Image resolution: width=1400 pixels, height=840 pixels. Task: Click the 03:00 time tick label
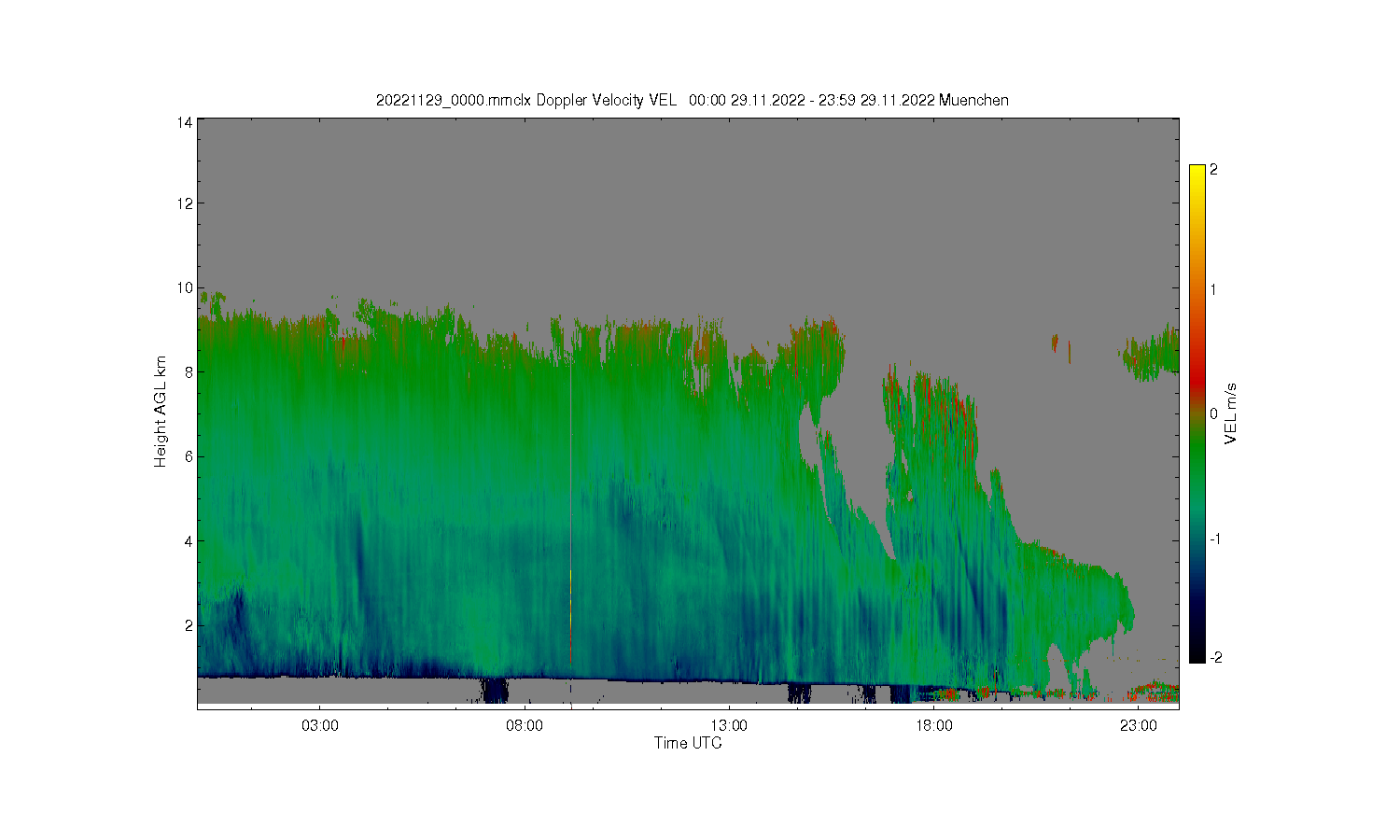(320, 725)
